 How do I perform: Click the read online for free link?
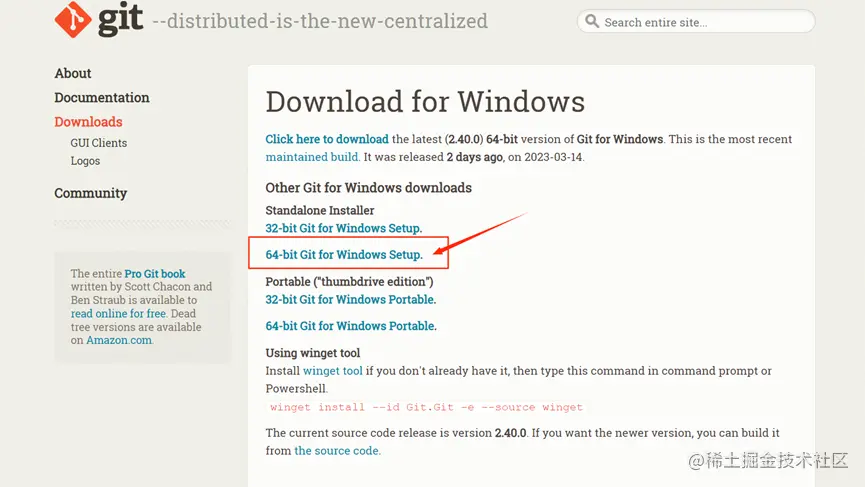click(118, 313)
